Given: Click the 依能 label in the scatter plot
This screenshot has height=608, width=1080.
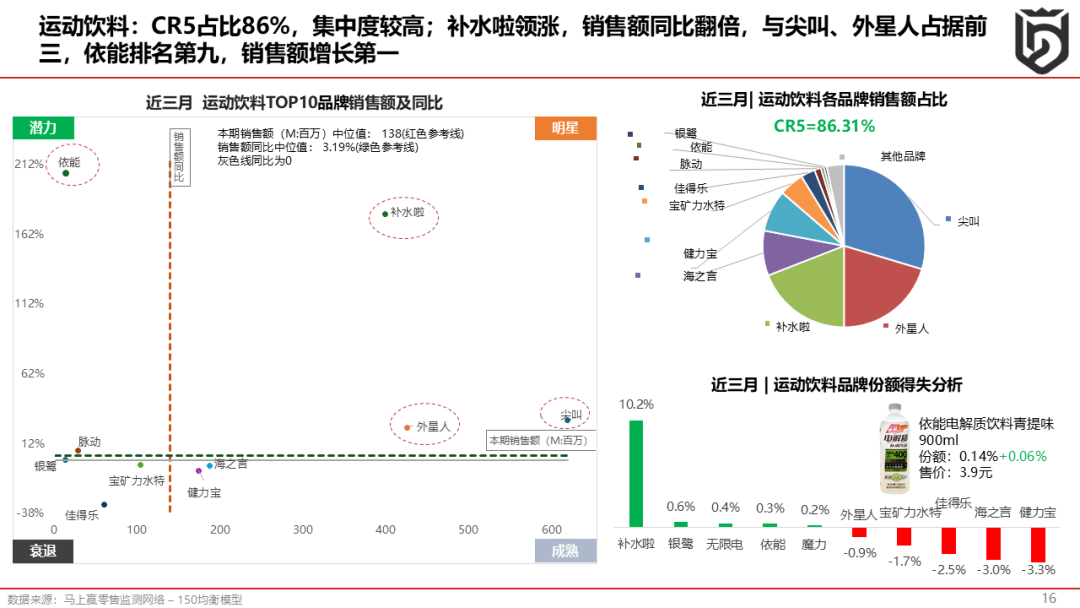Looking at the screenshot, I should 69,162.
